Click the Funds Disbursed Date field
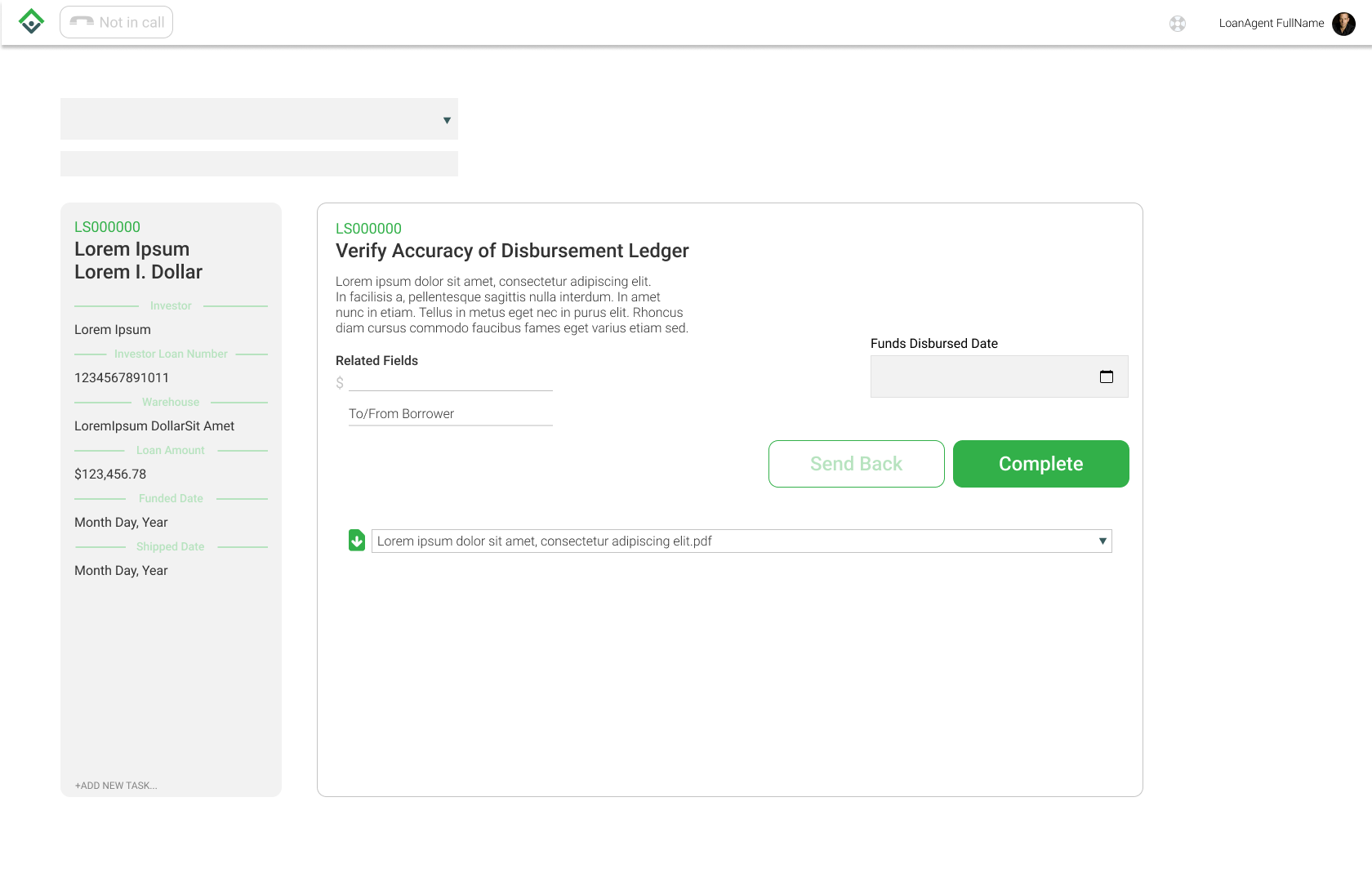This screenshot has width=1372, height=882. pos(983,376)
